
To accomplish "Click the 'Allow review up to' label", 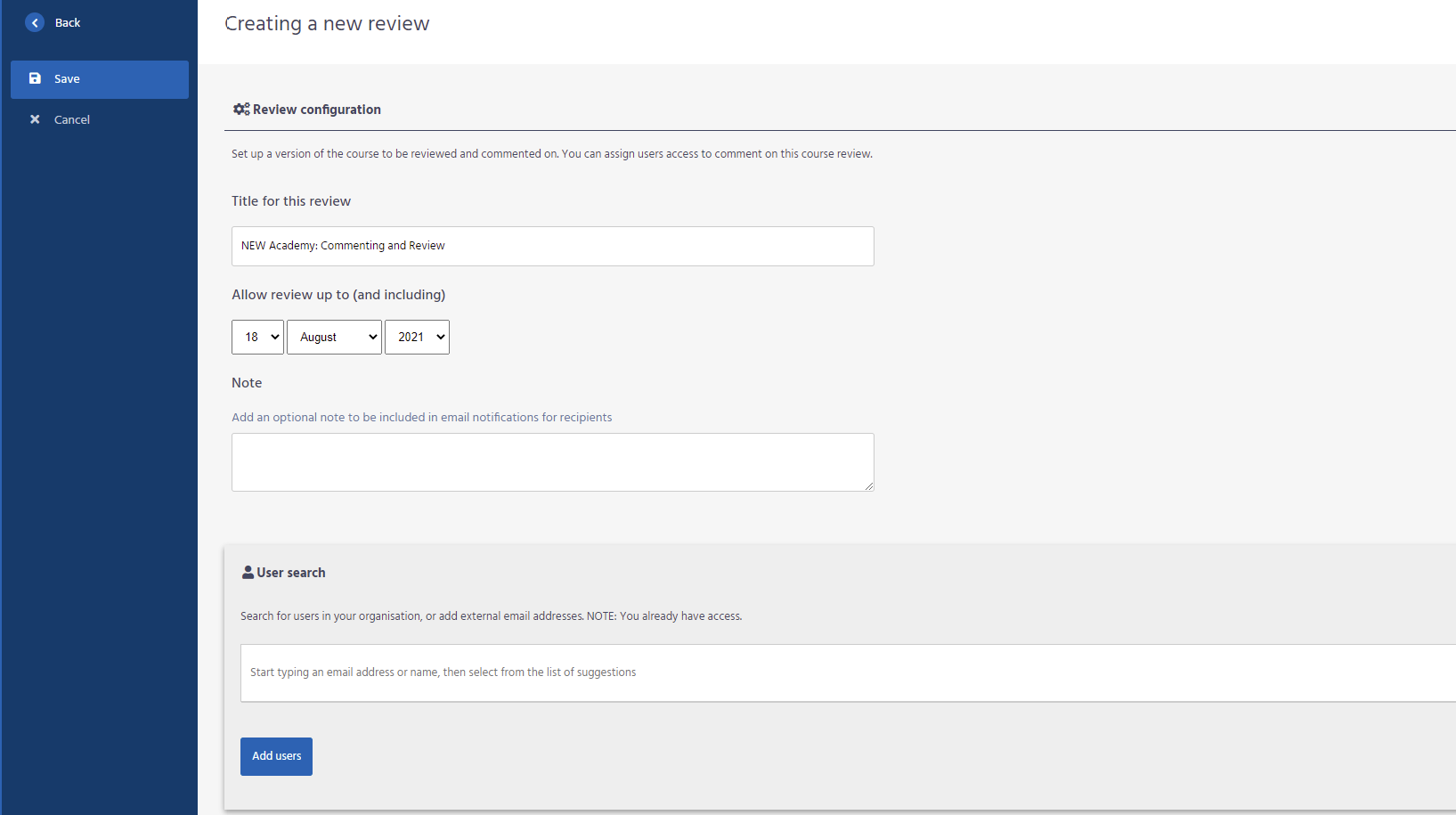I will [x=338, y=295].
